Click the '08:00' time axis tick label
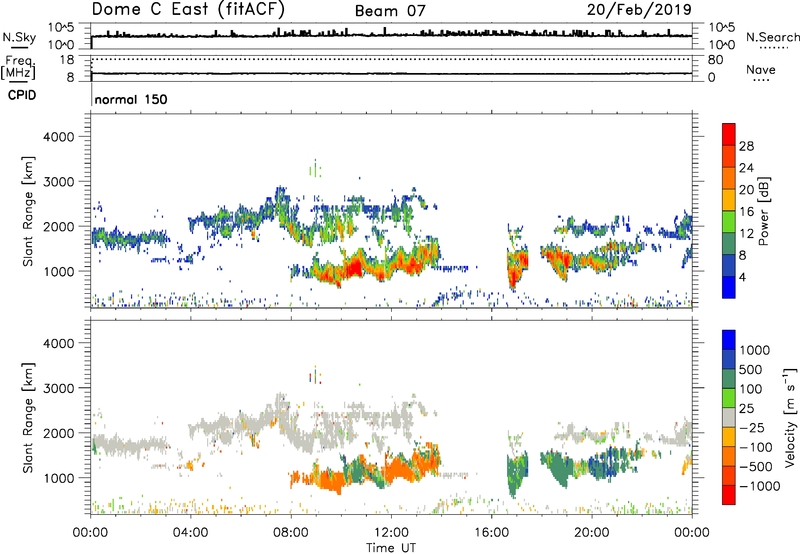Screen dimensions: 800x554 [x=291, y=533]
